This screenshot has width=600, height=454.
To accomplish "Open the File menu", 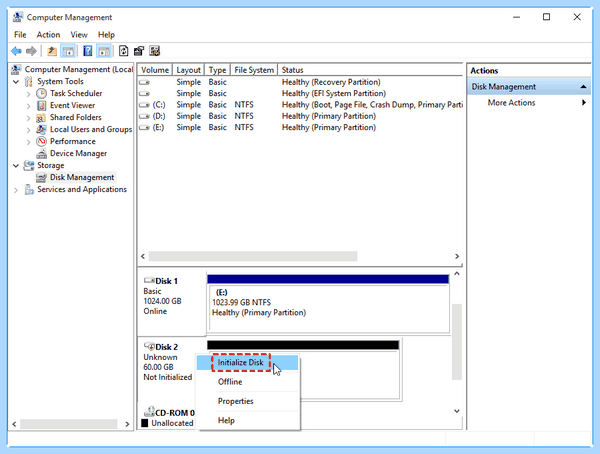I will click(x=20, y=34).
